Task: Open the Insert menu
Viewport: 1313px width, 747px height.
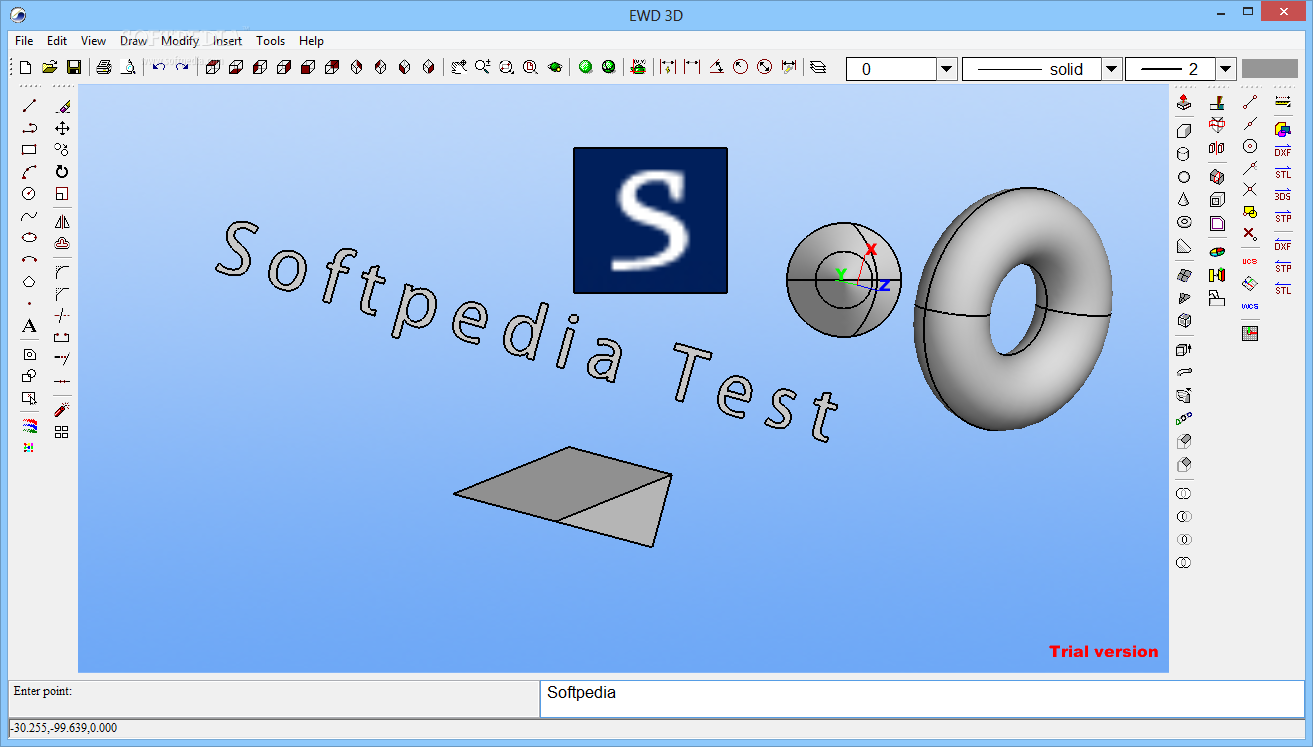Action: [227, 41]
